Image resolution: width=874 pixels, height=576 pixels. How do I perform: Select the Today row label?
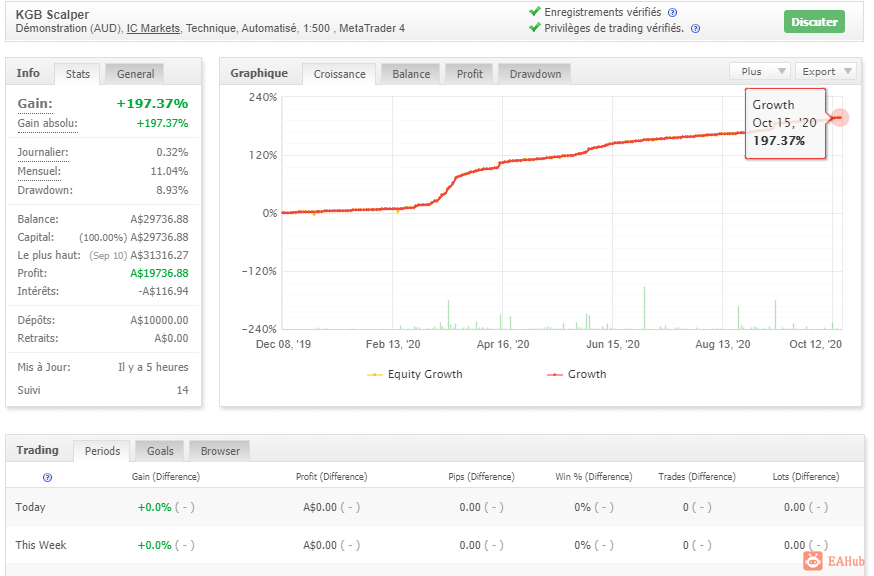pos(30,507)
